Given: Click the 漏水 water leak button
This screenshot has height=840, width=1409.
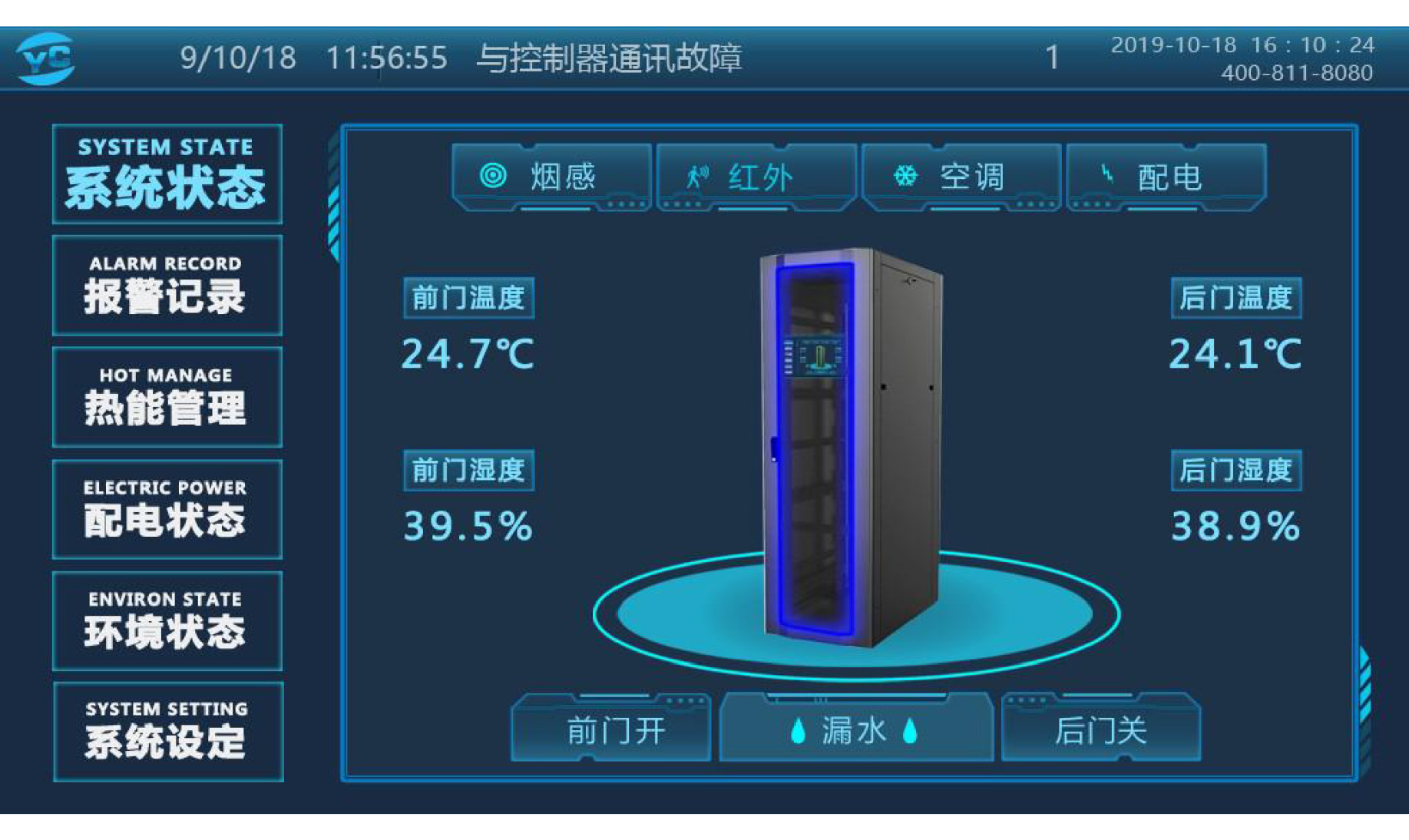Looking at the screenshot, I should 855,728.
